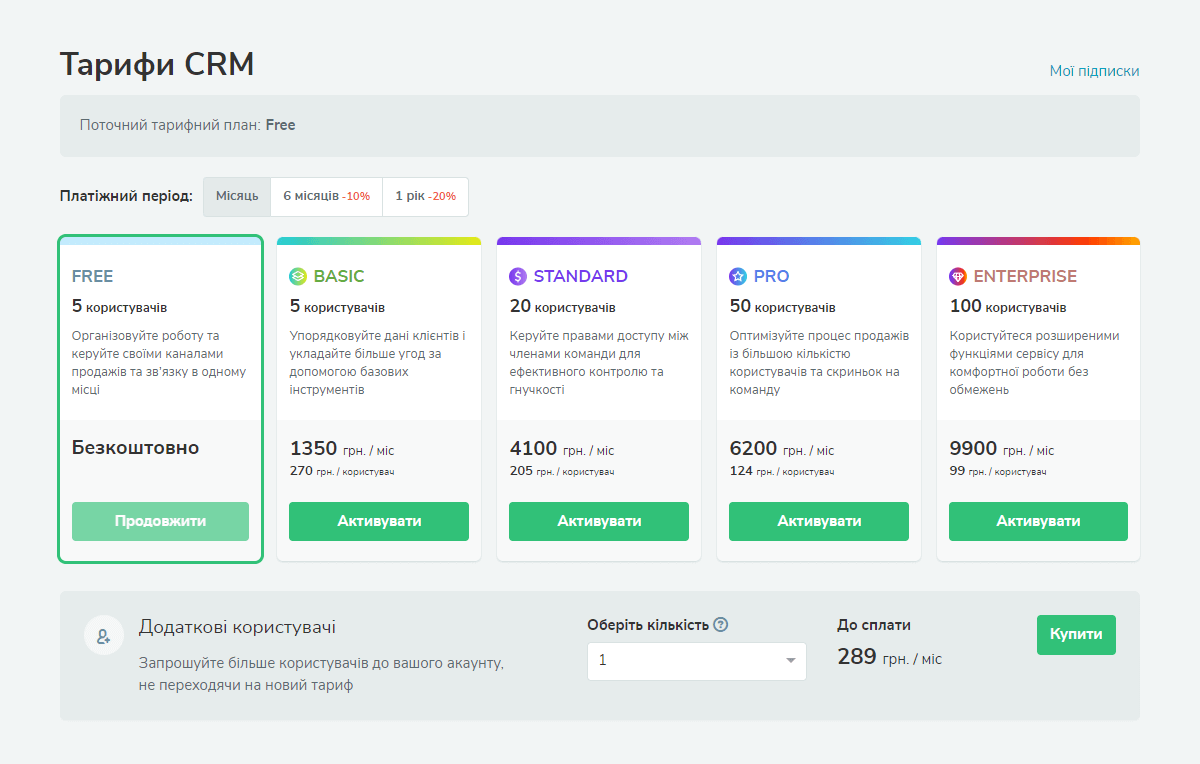
Task: Activate the PRO tariff plan
Action: 818,521
